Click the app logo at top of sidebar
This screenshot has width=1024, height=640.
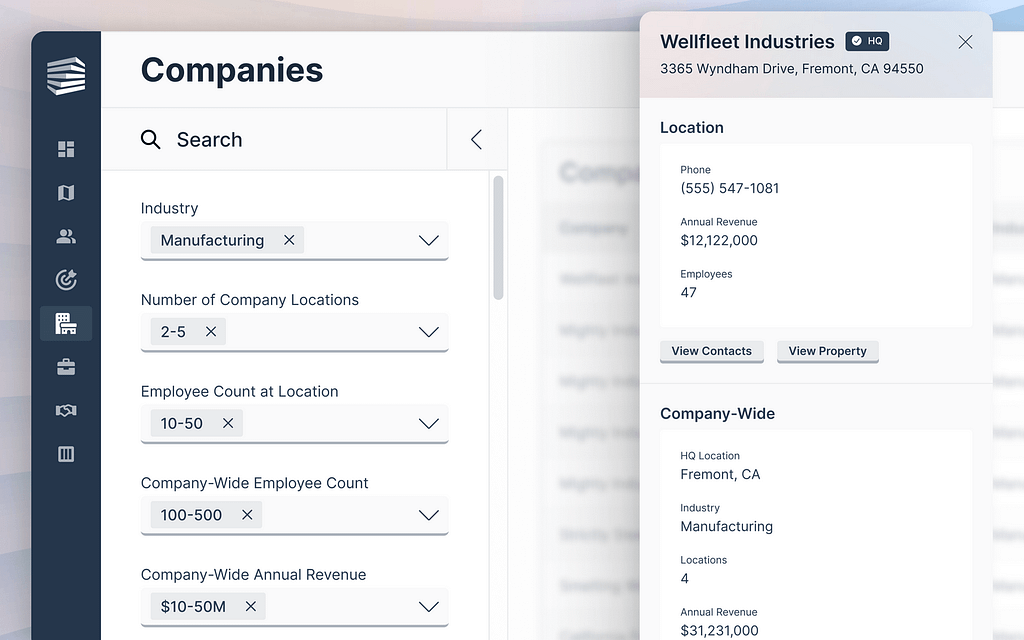(x=66, y=76)
